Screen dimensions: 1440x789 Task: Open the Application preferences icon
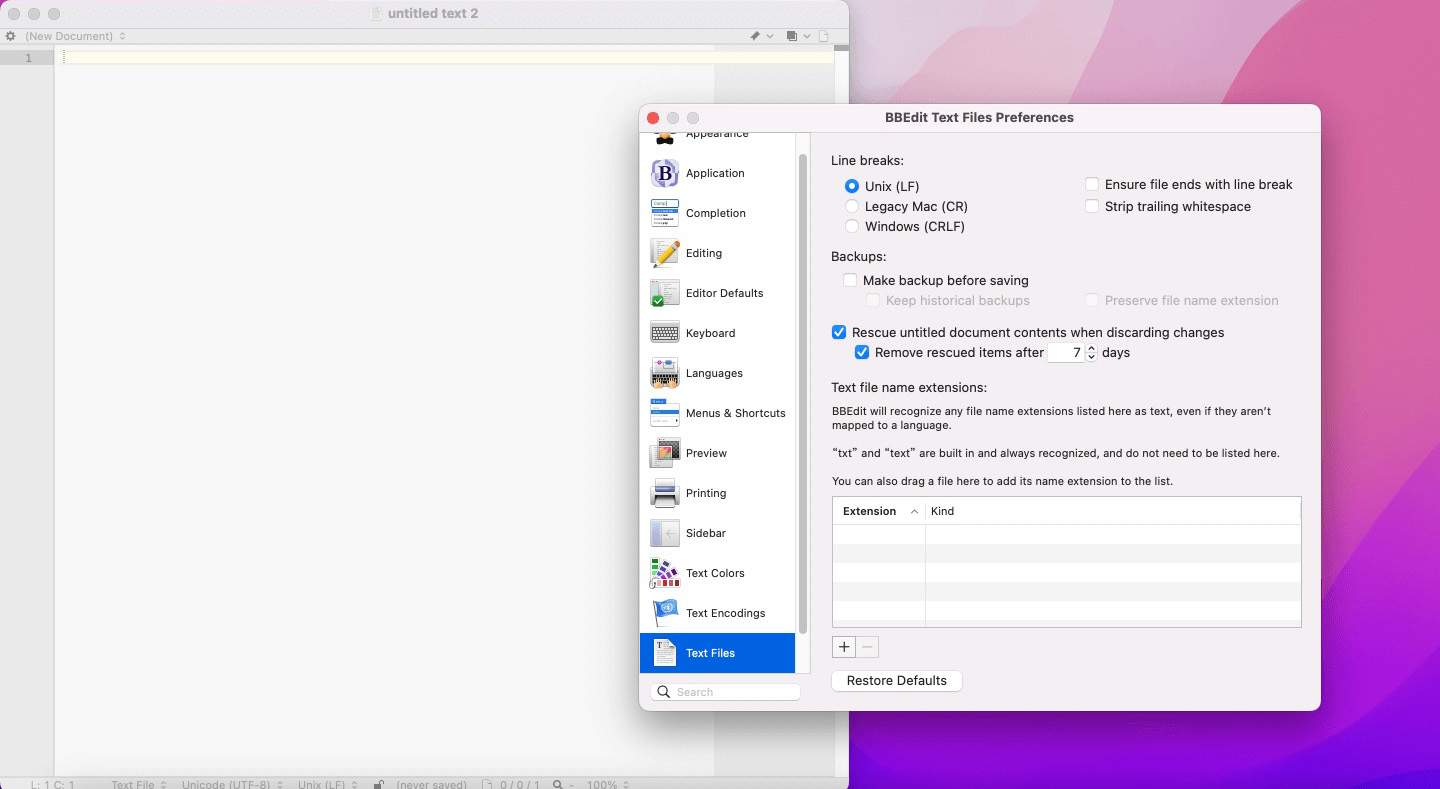665,173
